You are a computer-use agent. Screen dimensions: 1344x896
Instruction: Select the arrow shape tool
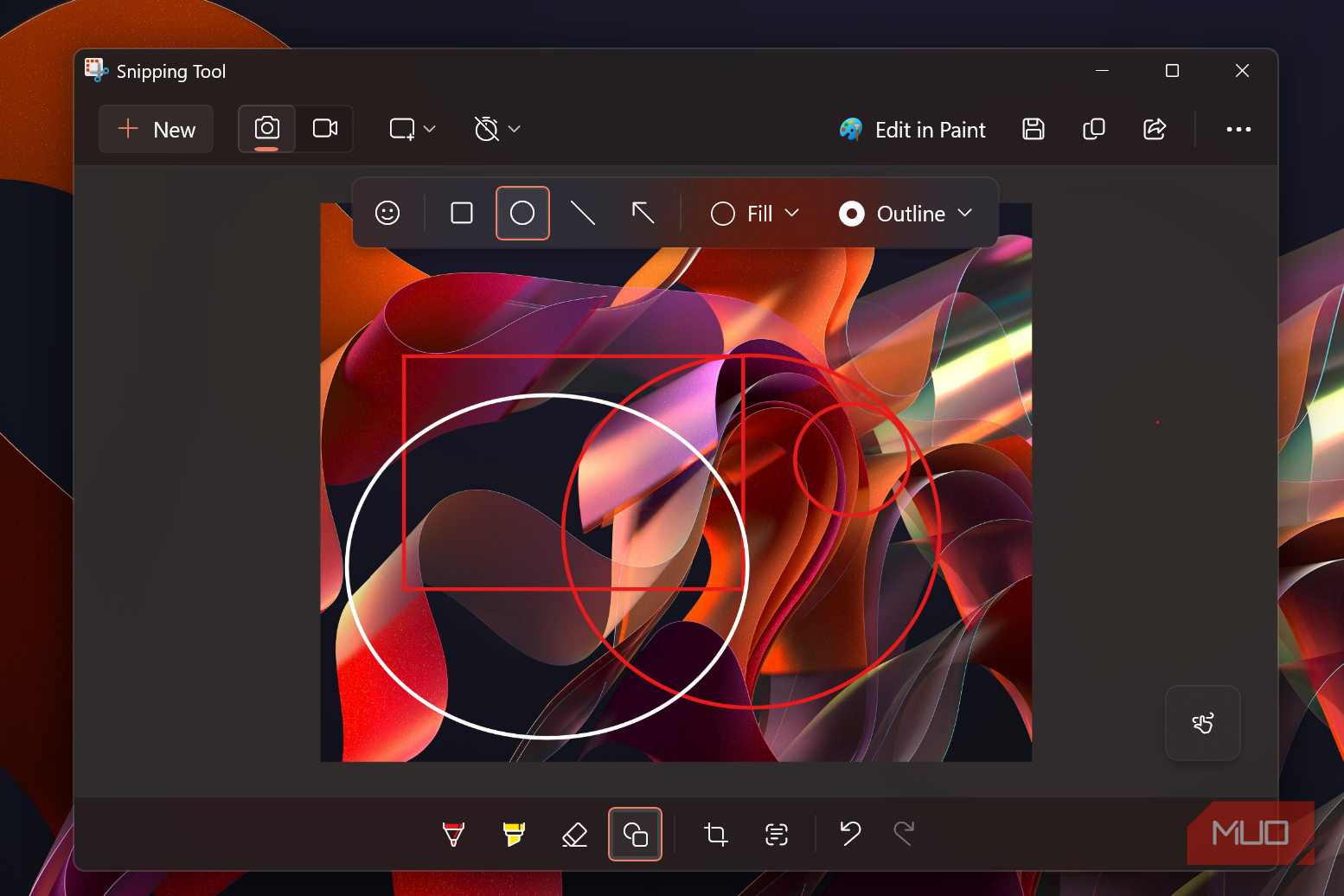pos(643,213)
